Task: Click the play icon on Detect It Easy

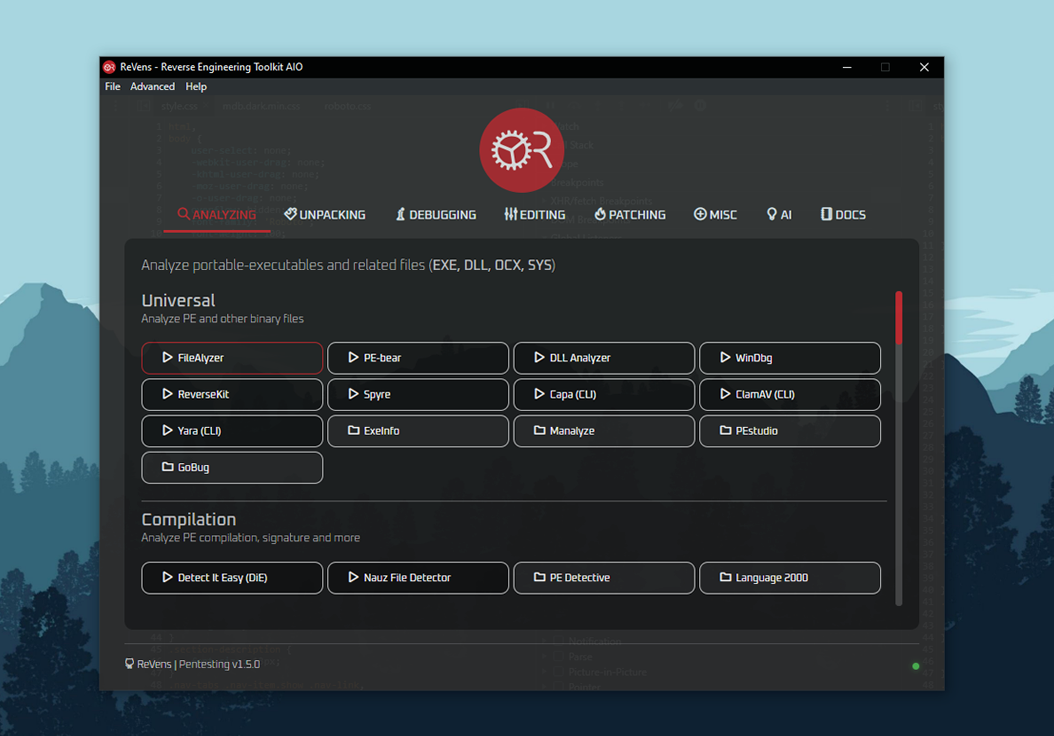Action: pos(166,578)
